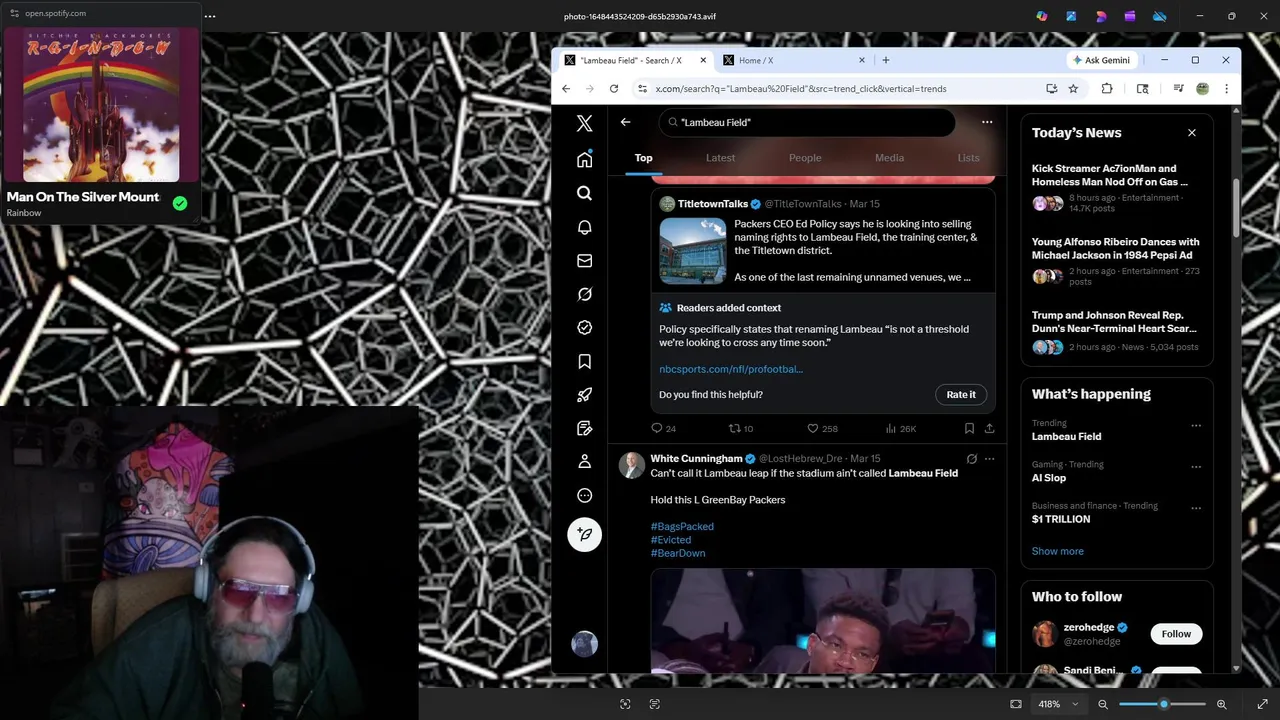Open the More circle icon in sidebar
This screenshot has width=1280, height=720.
(x=585, y=495)
